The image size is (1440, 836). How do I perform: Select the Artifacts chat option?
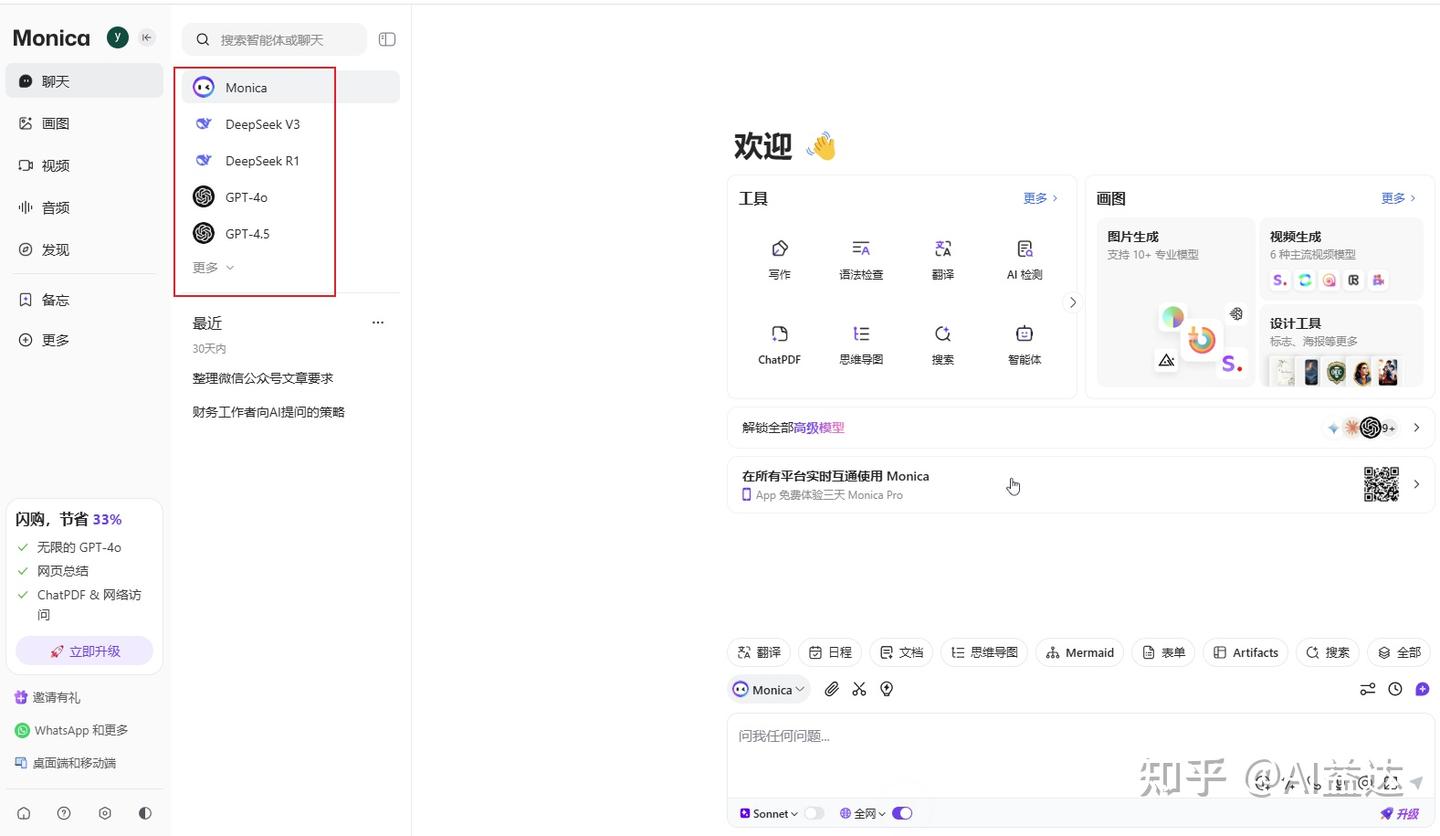1245,652
